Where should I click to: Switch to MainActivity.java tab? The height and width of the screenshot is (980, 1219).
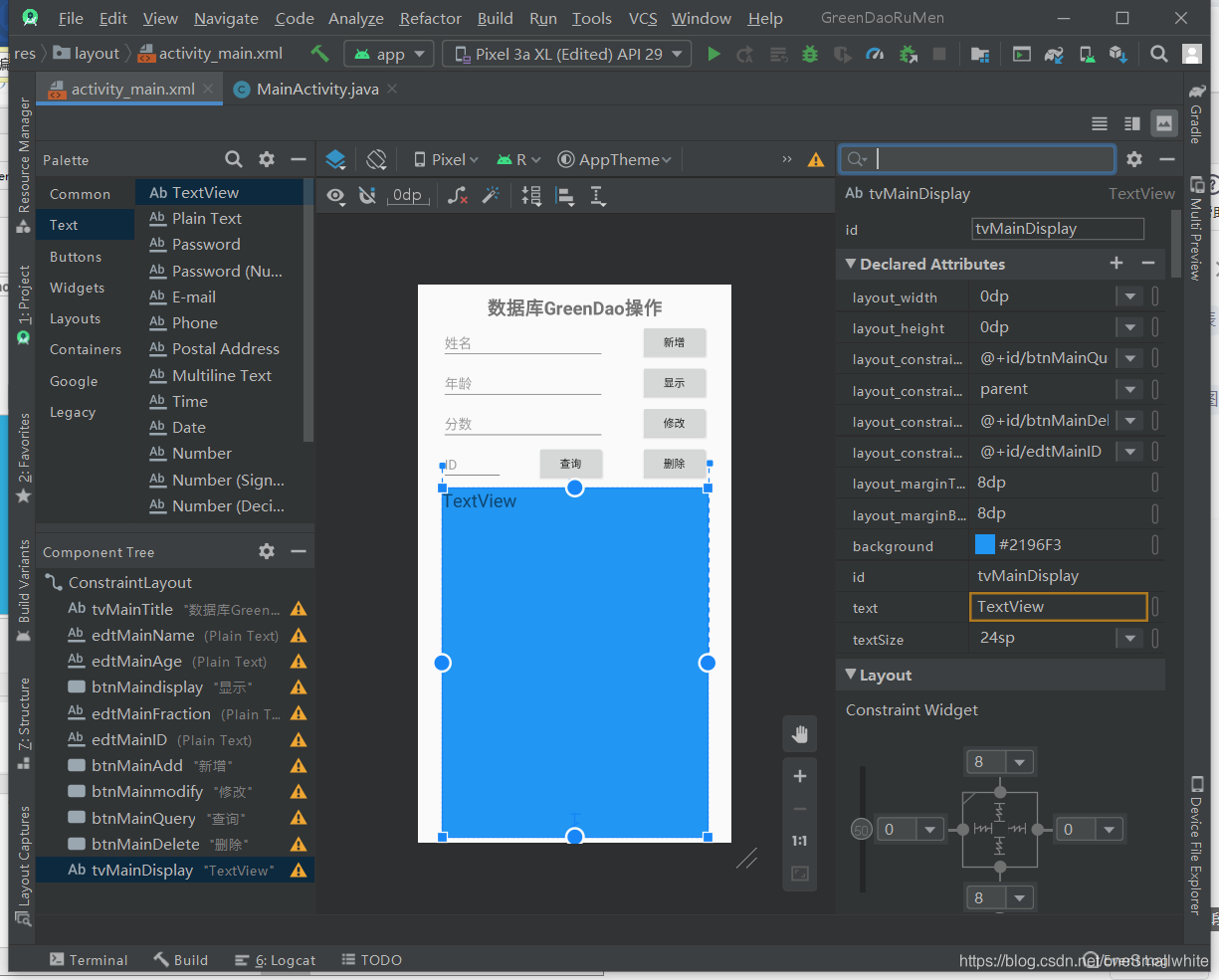pos(317,89)
